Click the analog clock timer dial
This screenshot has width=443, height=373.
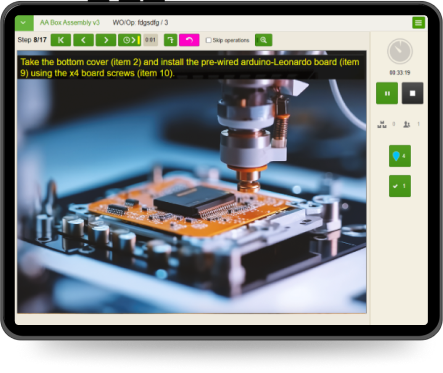(400, 51)
